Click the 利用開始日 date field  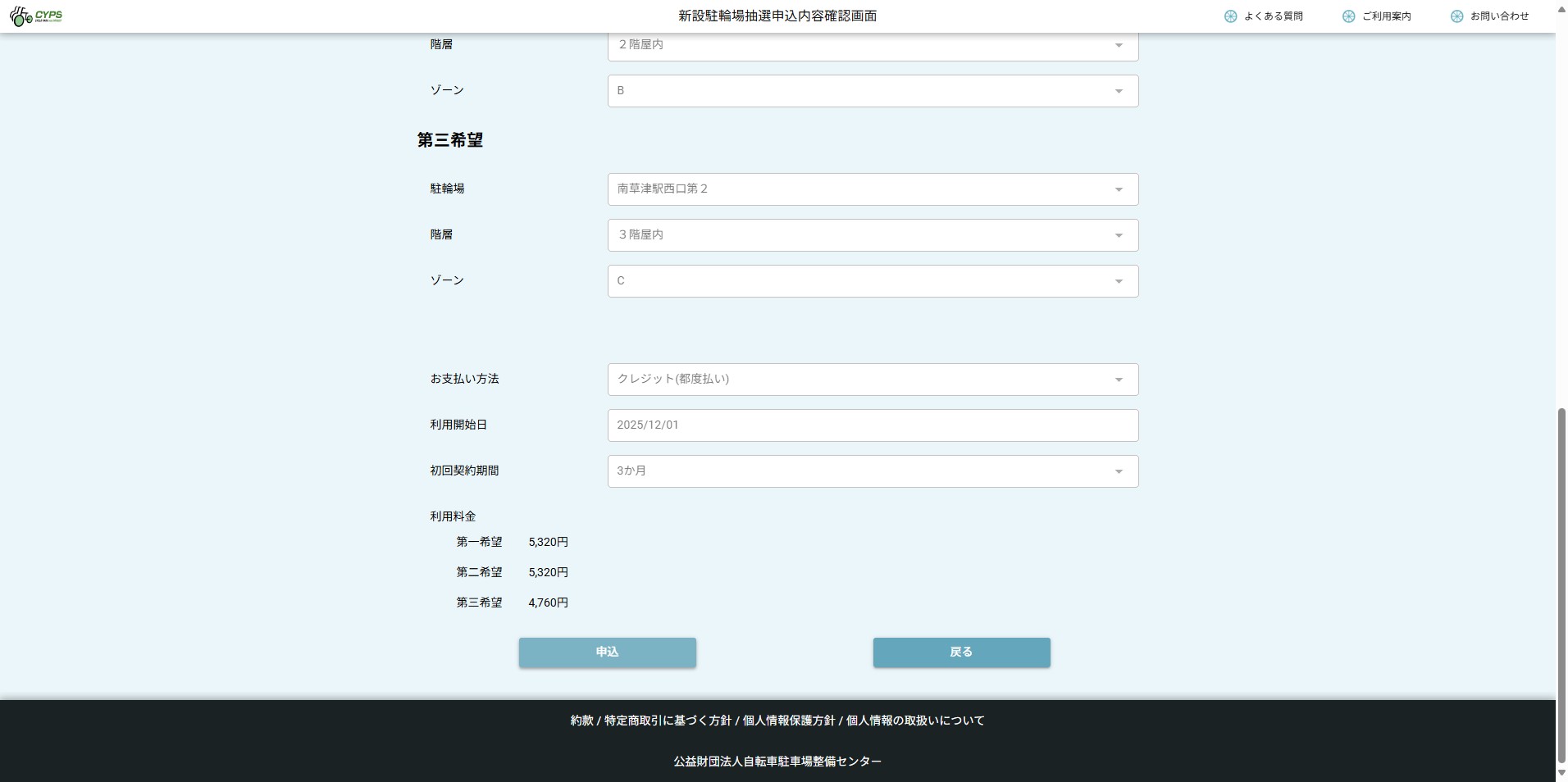coord(872,425)
